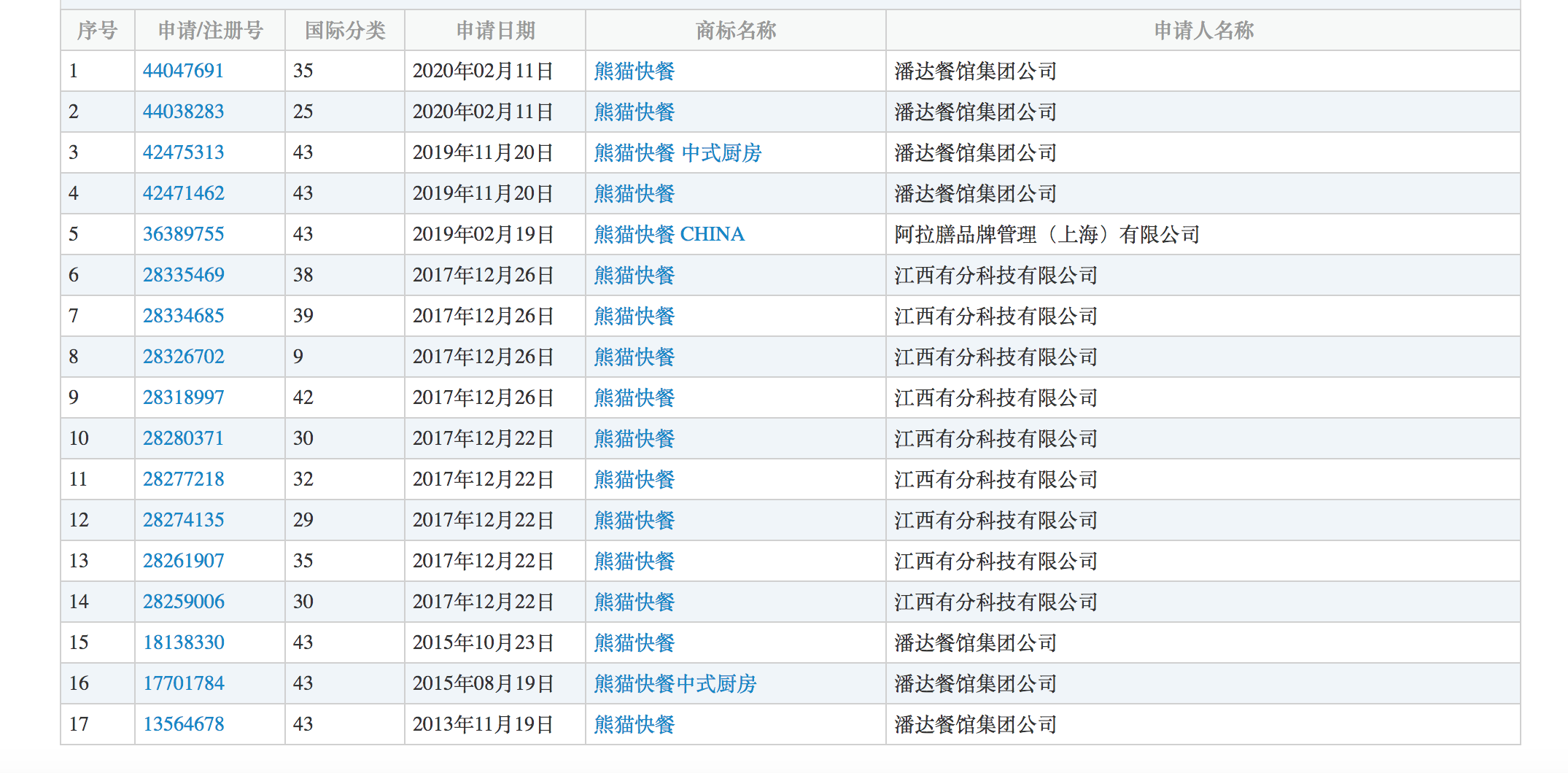Click the 申请/注册号 column header
The image size is (1568, 773).
(x=210, y=30)
